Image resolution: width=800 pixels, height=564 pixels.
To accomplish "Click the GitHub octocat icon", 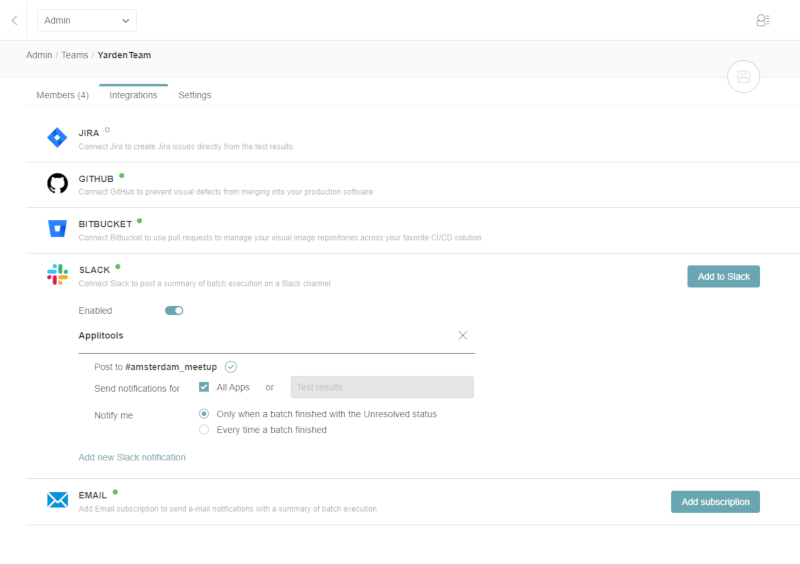I will point(57,184).
